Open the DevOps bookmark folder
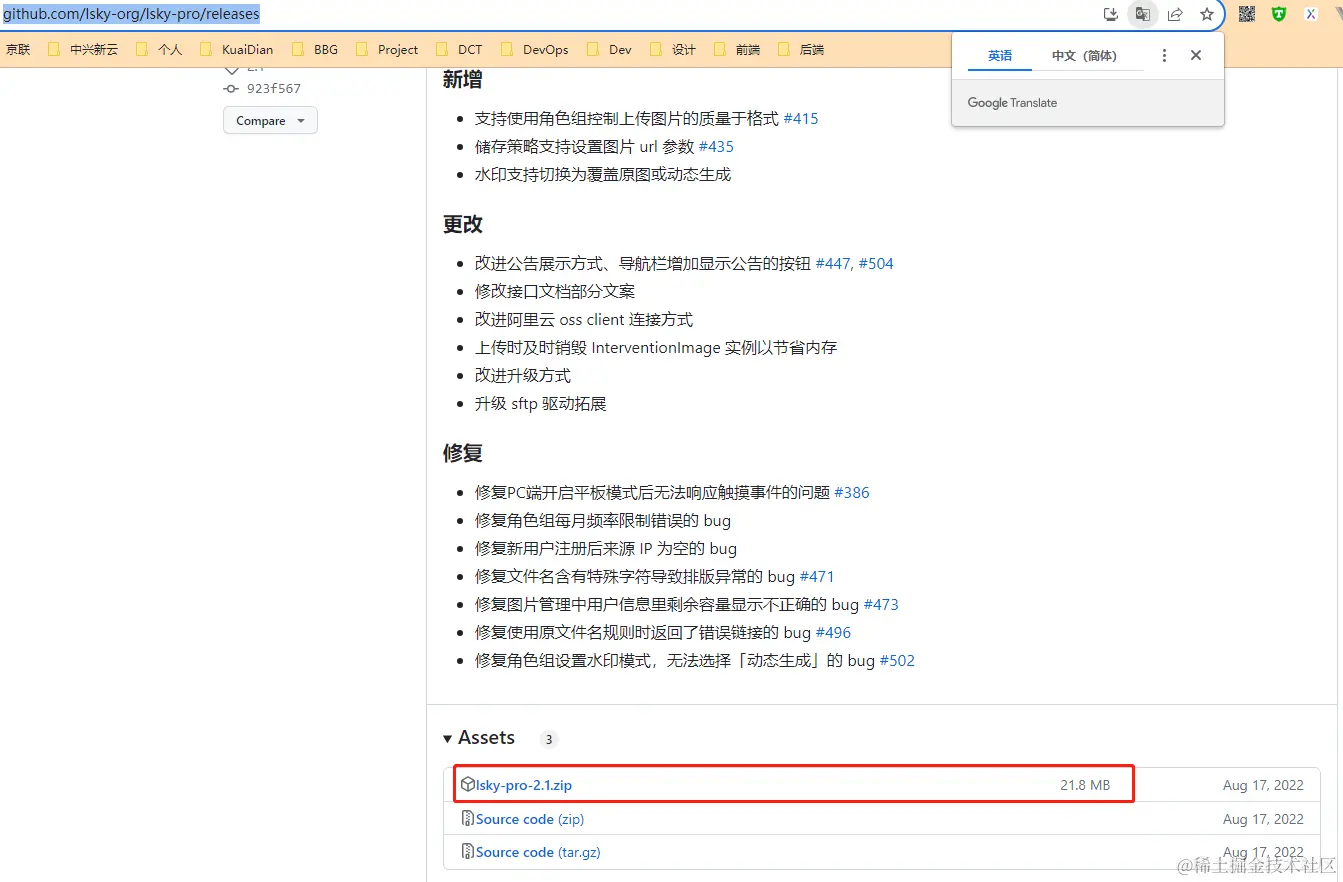The height and width of the screenshot is (882, 1343). pyautogui.click(x=535, y=49)
